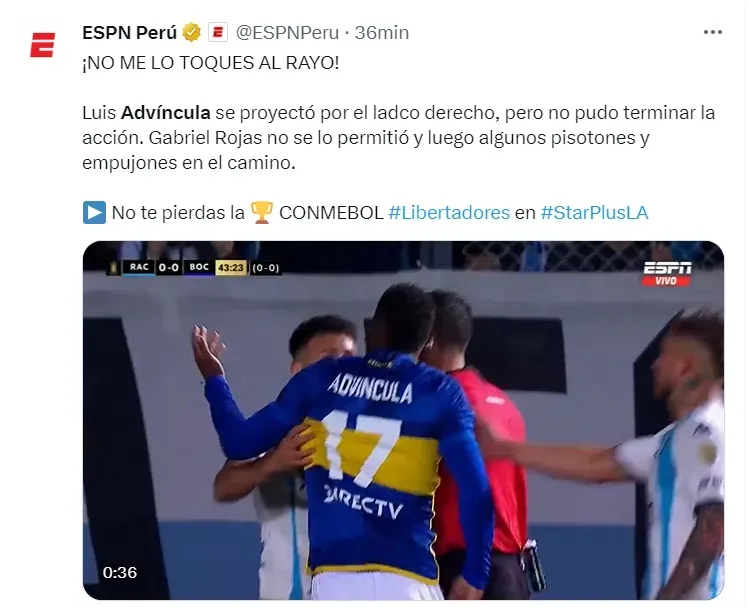Click the ESPN VIVO logo in video
The image size is (751, 607).
tap(667, 274)
